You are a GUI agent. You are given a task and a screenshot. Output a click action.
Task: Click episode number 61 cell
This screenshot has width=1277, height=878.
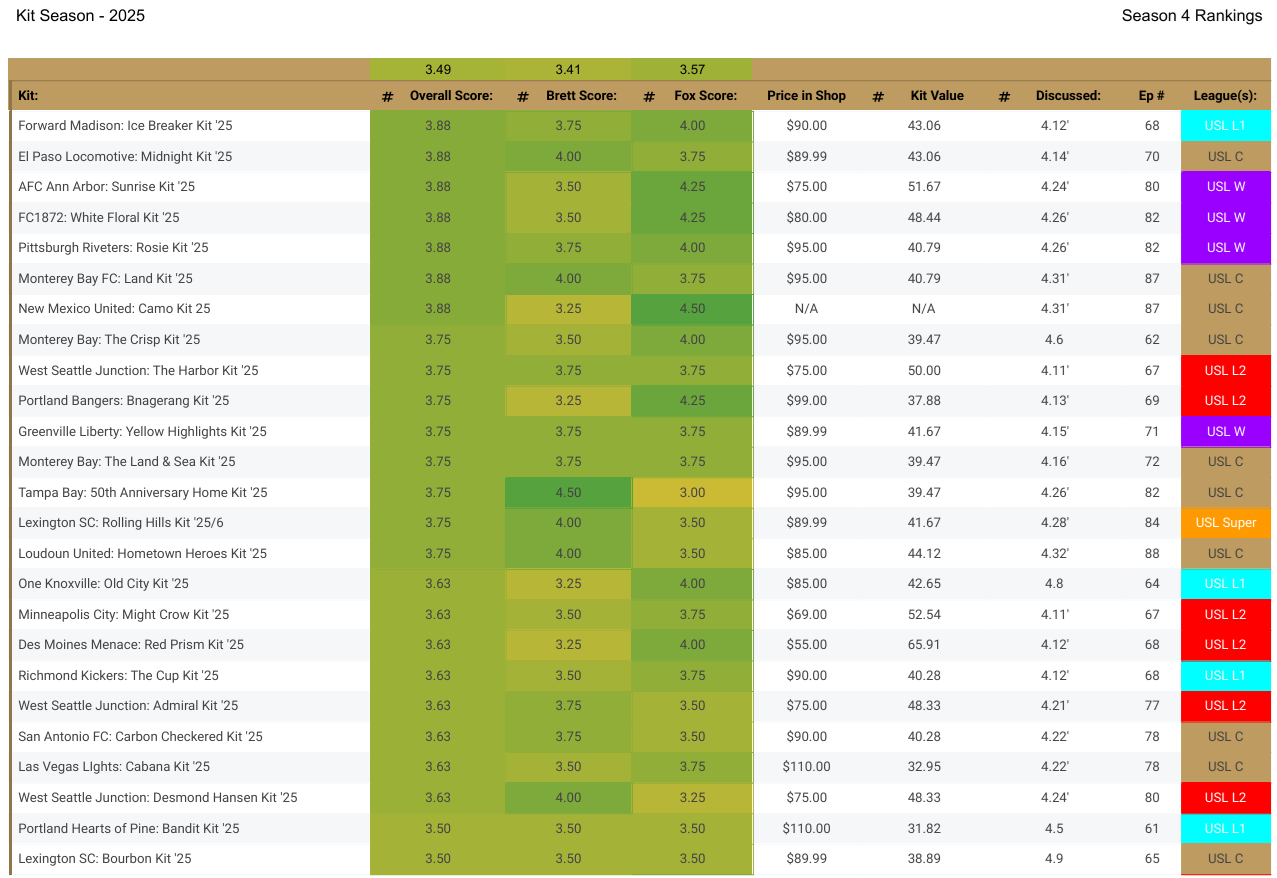pyautogui.click(x=1152, y=829)
